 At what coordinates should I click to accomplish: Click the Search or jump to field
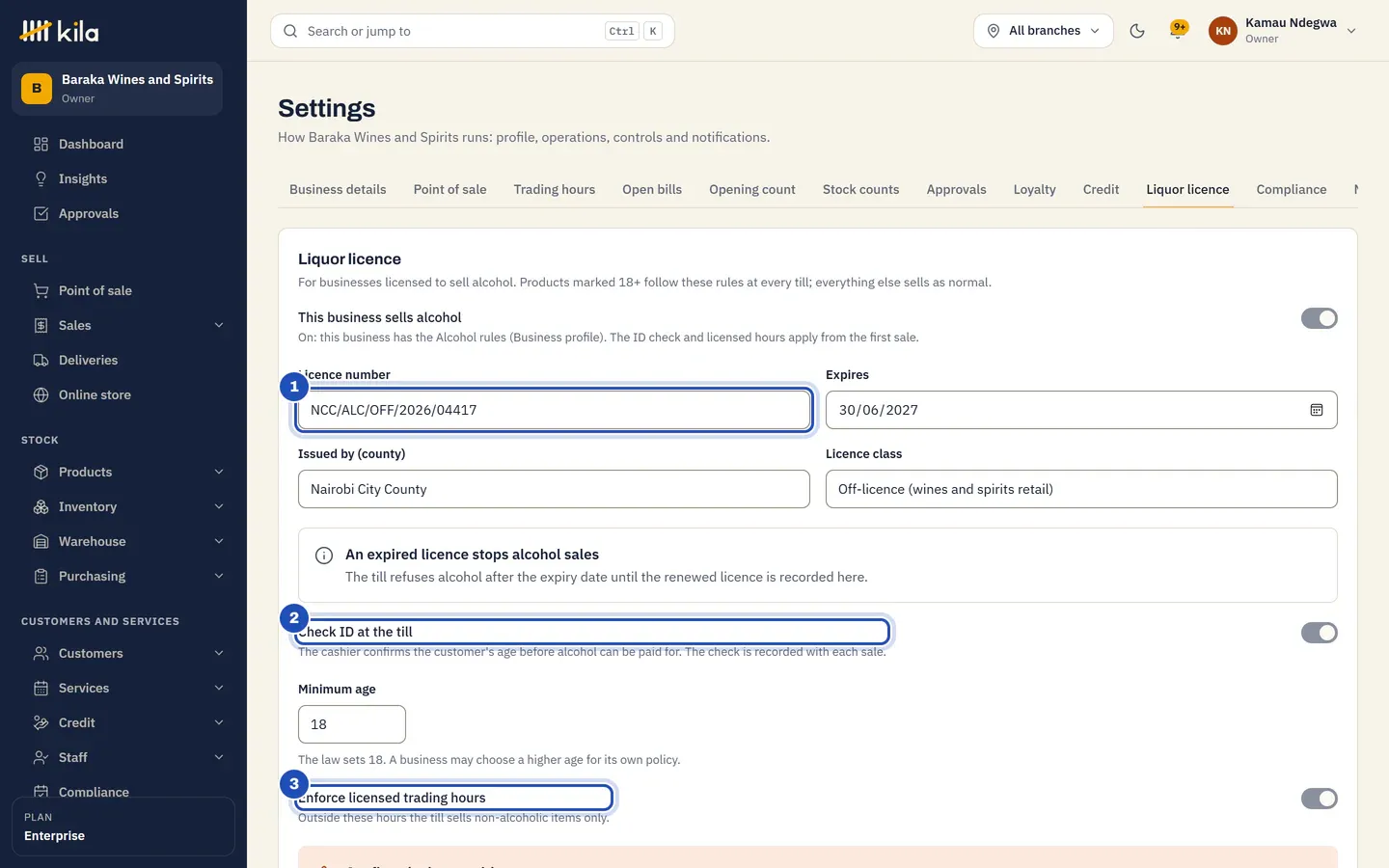click(x=473, y=31)
